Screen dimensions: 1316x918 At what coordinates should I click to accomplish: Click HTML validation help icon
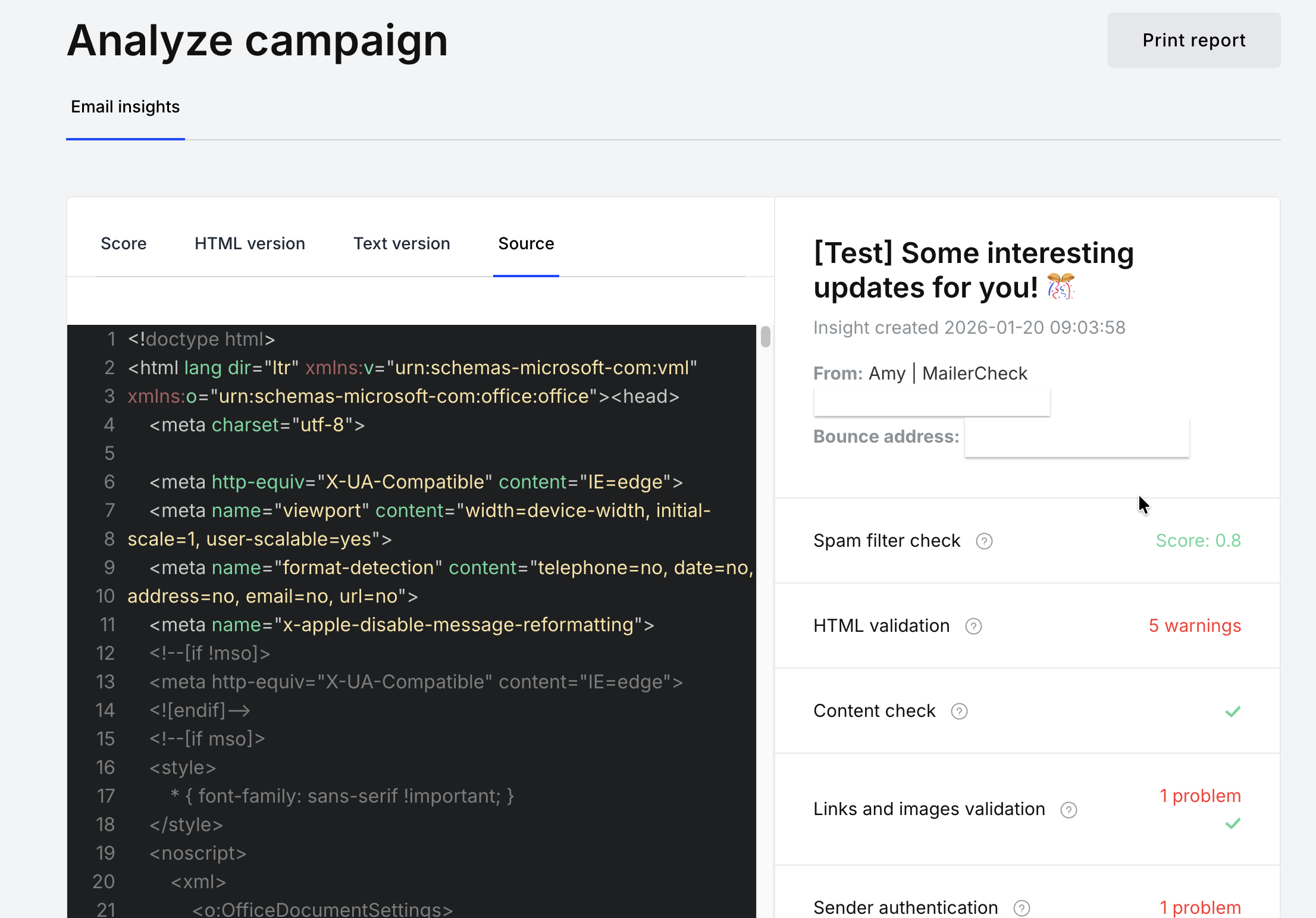coord(973,626)
